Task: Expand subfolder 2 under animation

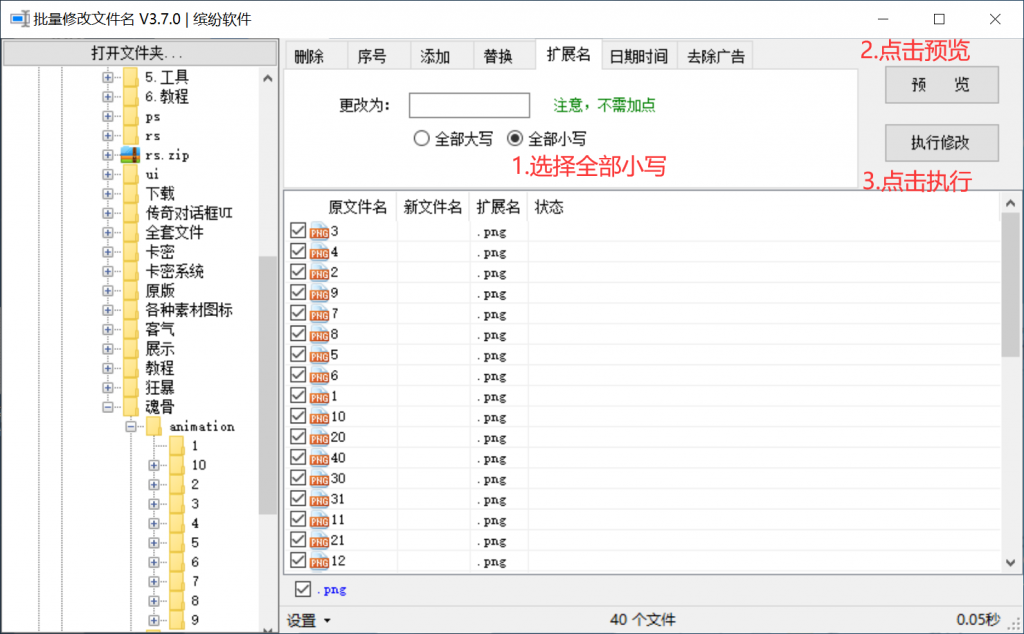Action: [153, 484]
